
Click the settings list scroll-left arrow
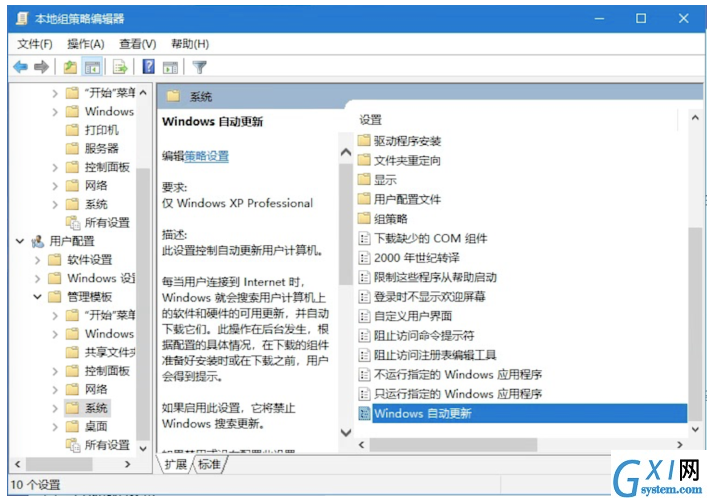click(361, 445)
